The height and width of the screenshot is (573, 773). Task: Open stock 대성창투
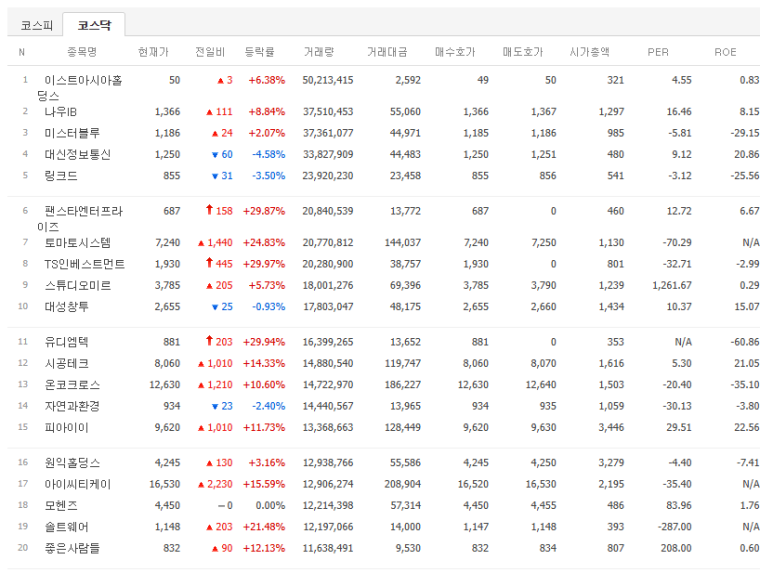pos(67,307)
